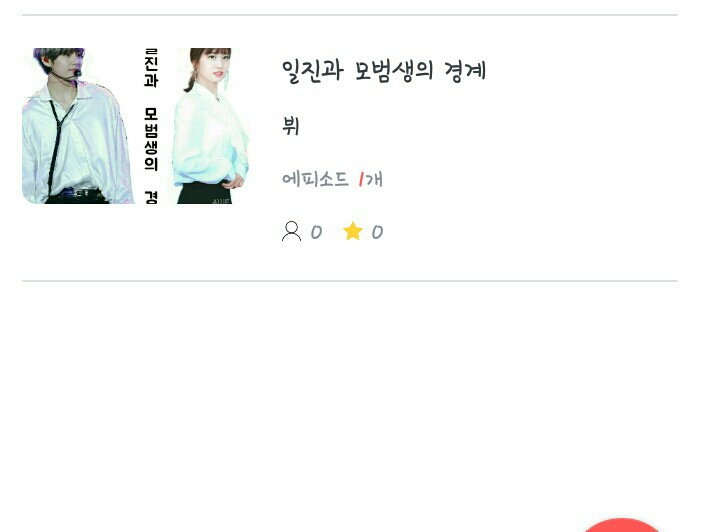Tap the man in white shirt on cover
This screenshot has width=710, height=532.
pyautogui.click(x=78, y=126)
